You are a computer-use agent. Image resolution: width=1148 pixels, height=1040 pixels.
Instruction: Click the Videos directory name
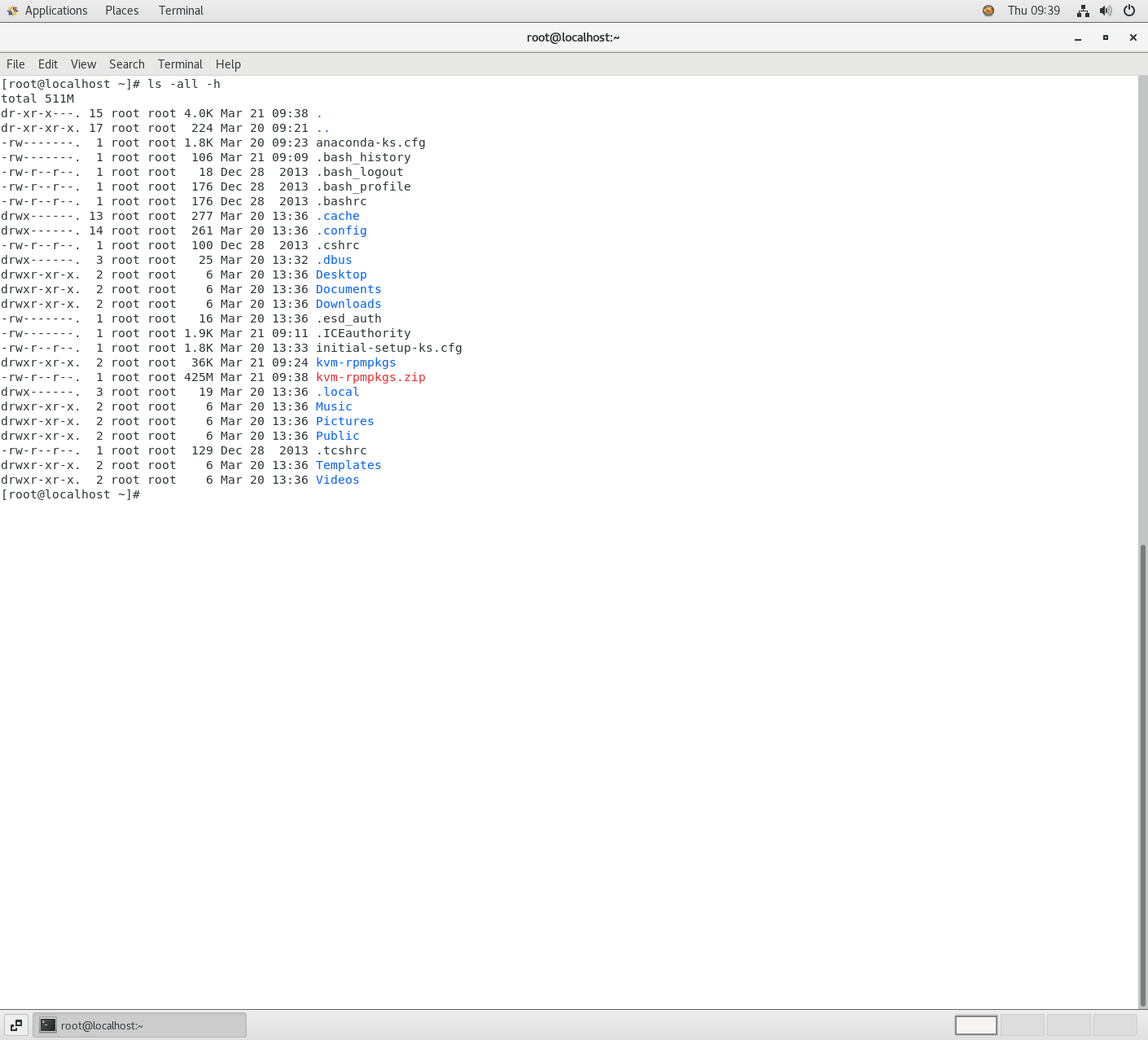[x=338, y=480]
